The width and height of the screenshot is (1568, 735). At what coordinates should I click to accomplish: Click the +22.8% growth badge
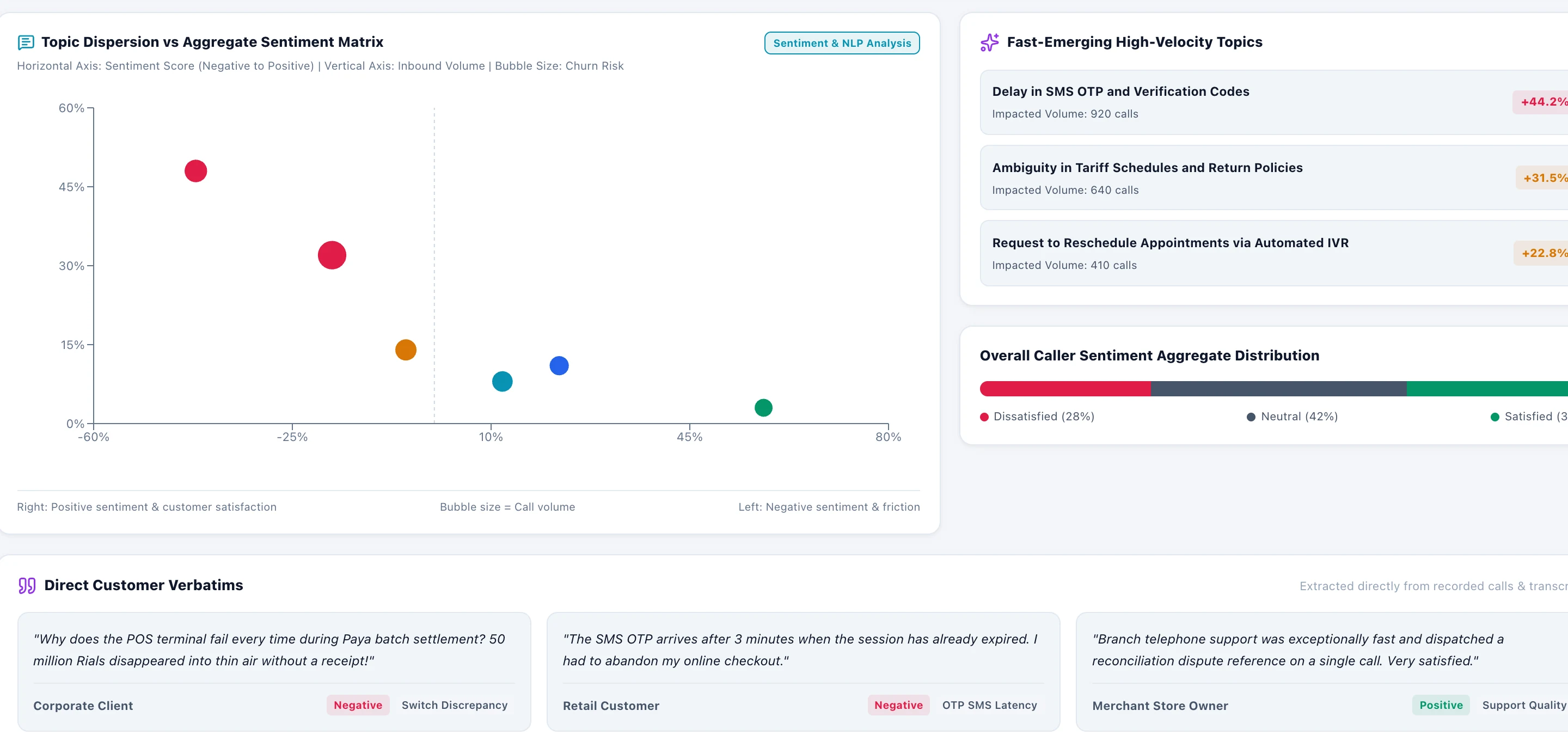[1542, 253]
